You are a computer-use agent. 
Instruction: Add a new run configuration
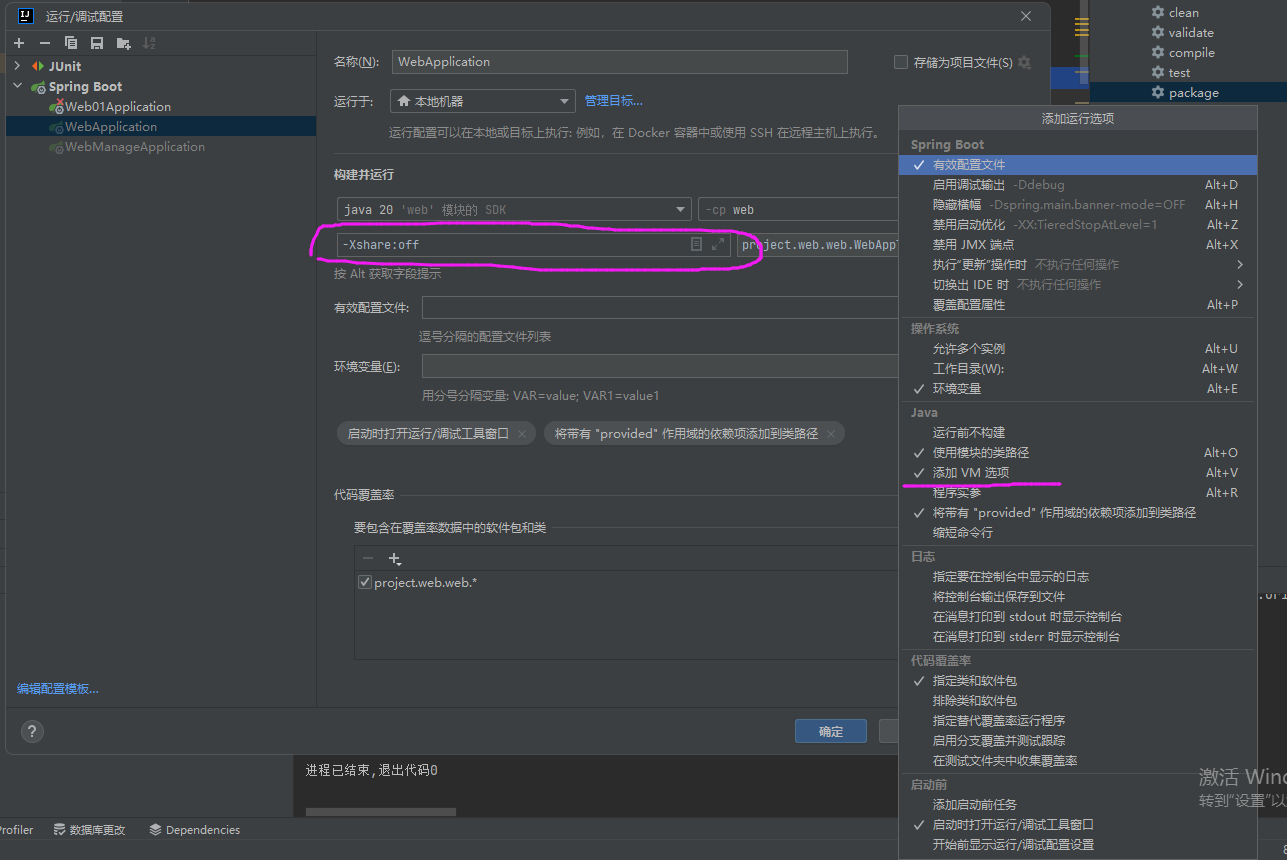point(19,43)
